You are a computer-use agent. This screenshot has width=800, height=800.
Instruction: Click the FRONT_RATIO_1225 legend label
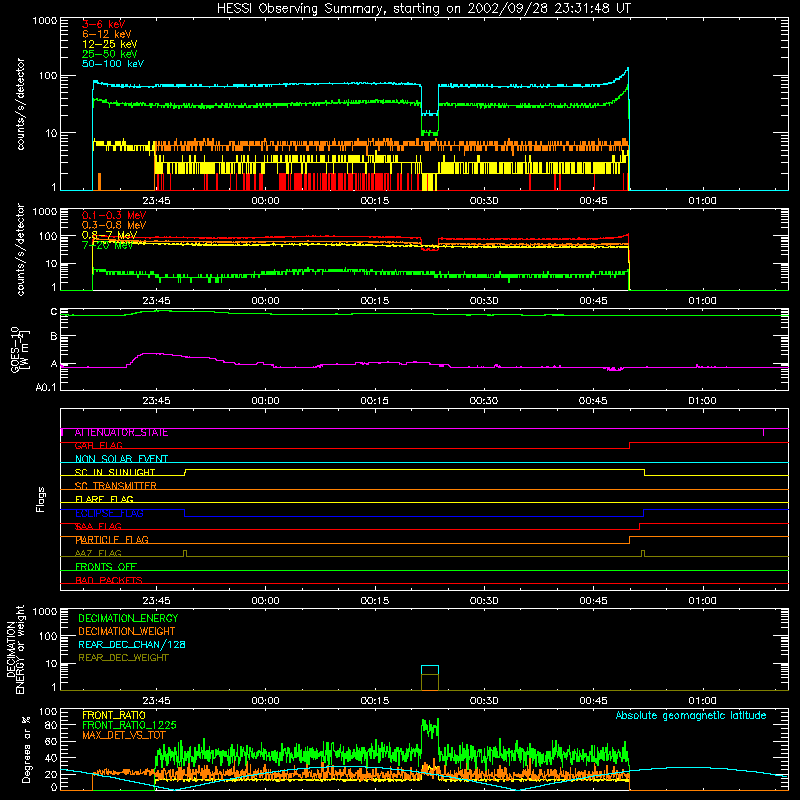[x=129, y=725]
